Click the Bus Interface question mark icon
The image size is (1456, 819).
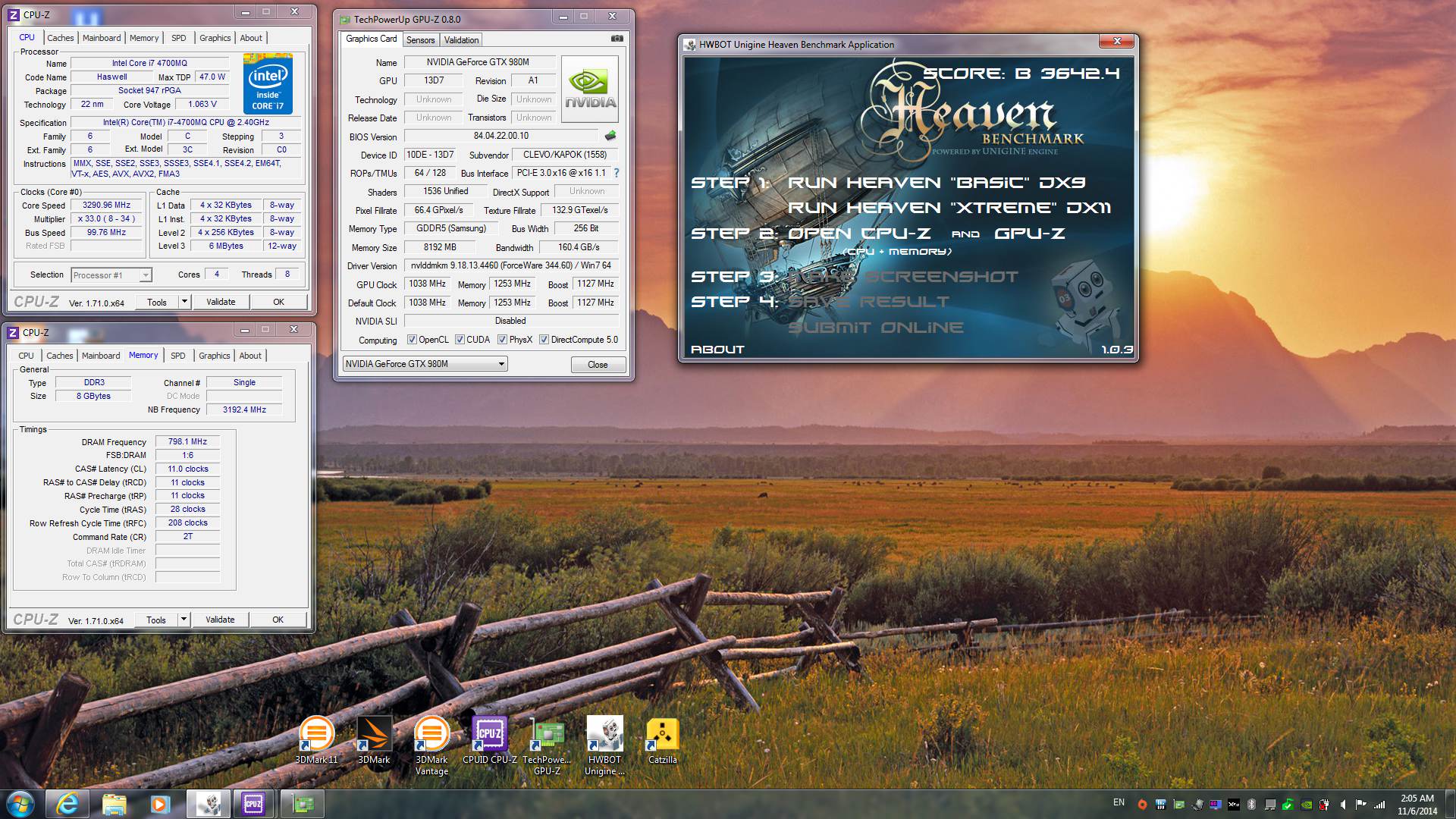point(616,173)
